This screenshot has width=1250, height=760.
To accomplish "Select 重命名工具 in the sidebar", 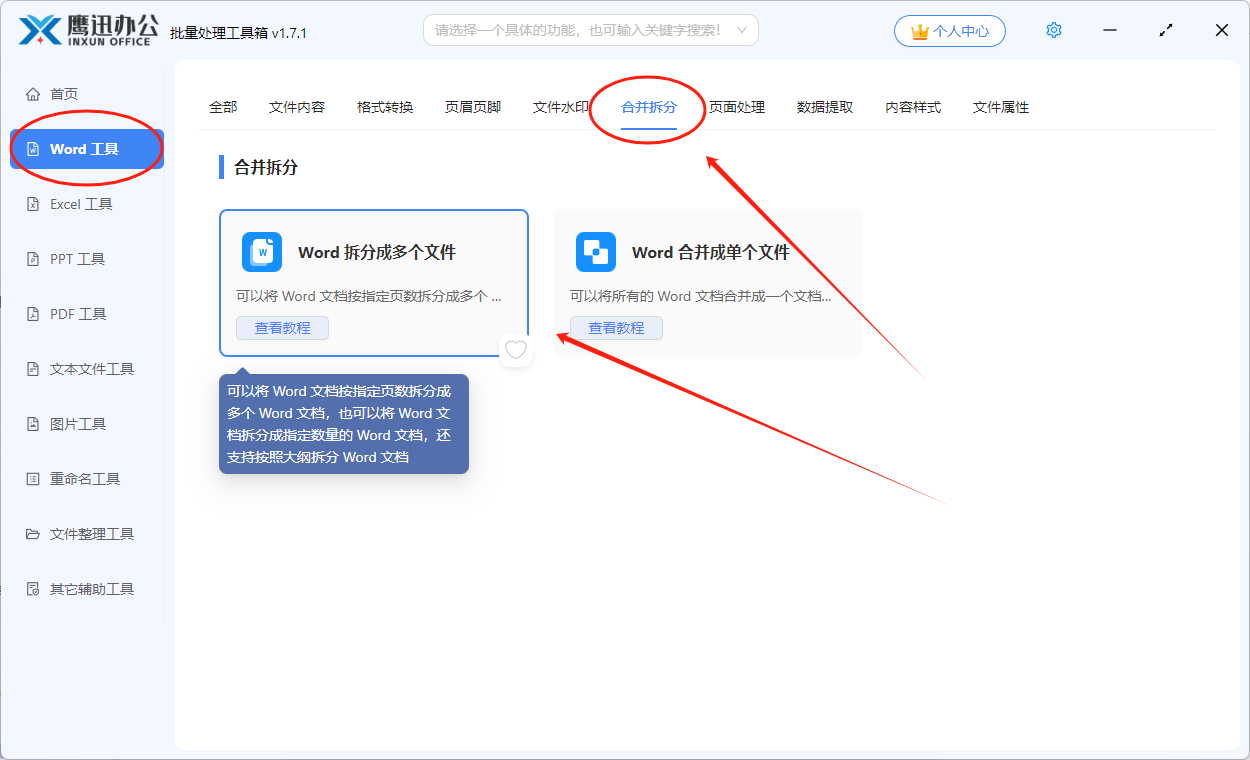I will tap(84, 479).
